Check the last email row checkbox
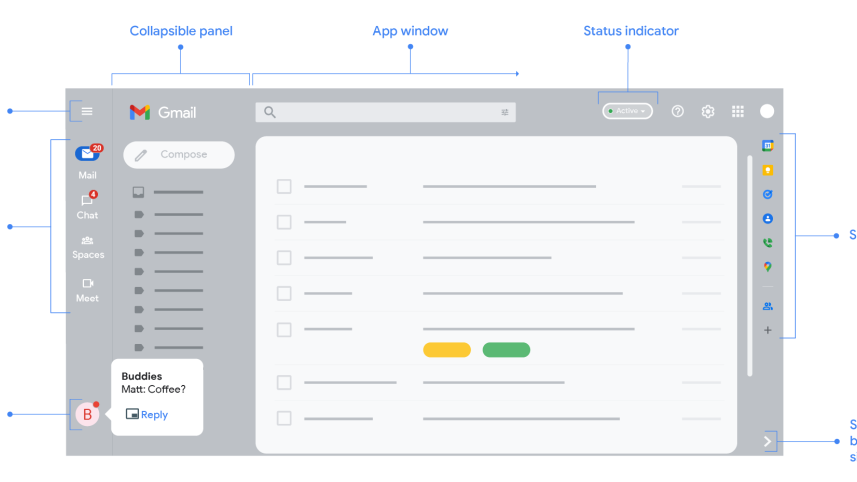 point(284,418)
